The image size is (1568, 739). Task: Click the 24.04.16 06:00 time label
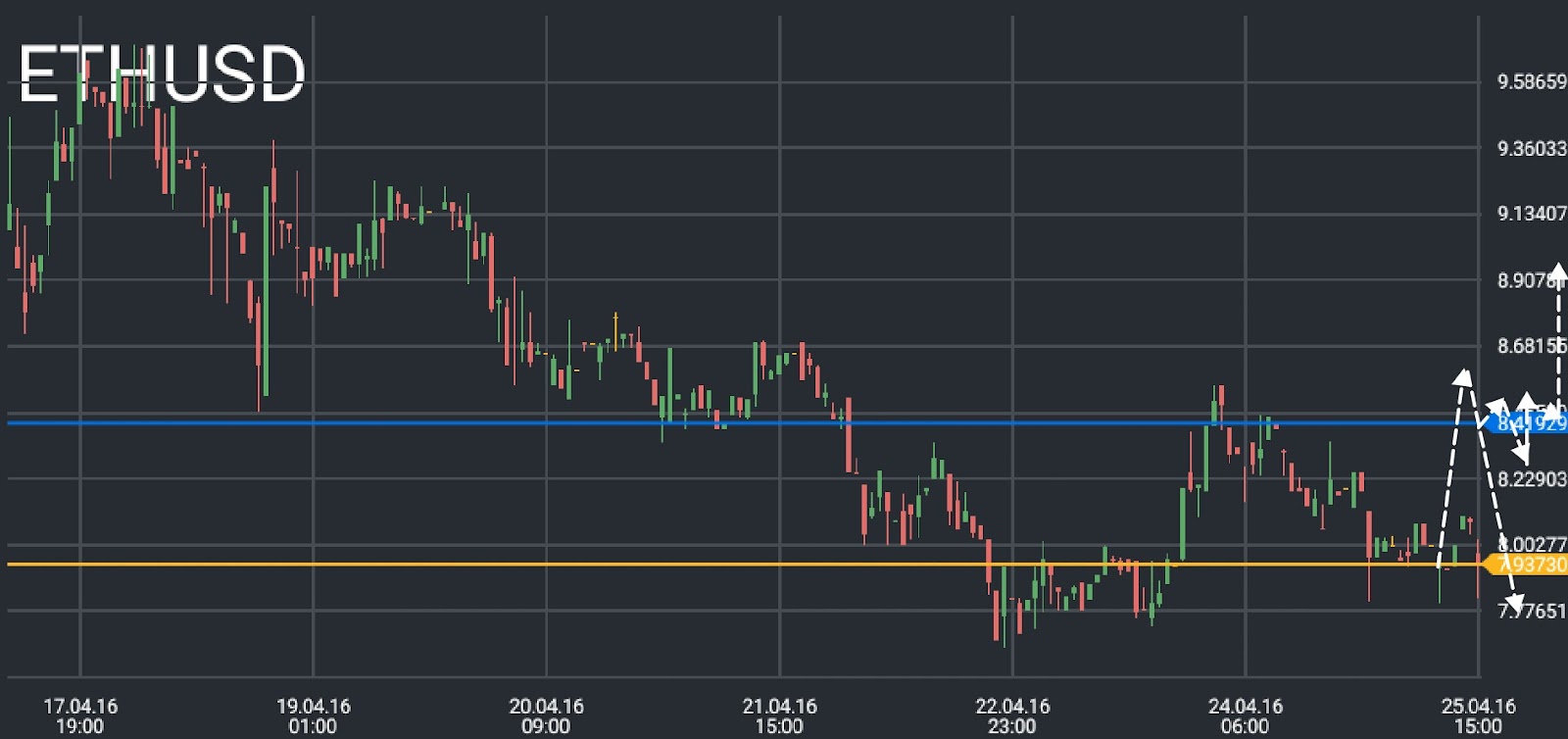tap(1246, 716)
